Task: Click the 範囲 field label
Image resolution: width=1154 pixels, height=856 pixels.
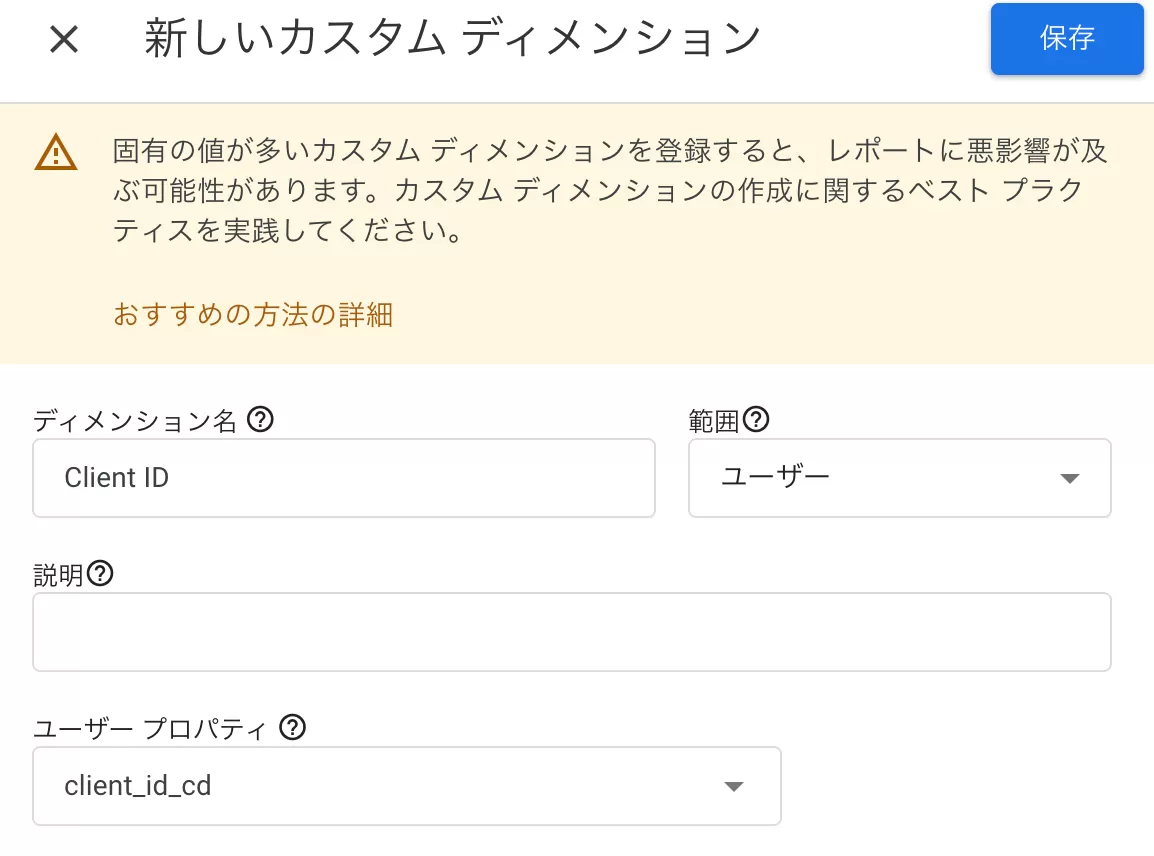Action: click(714, 421)
